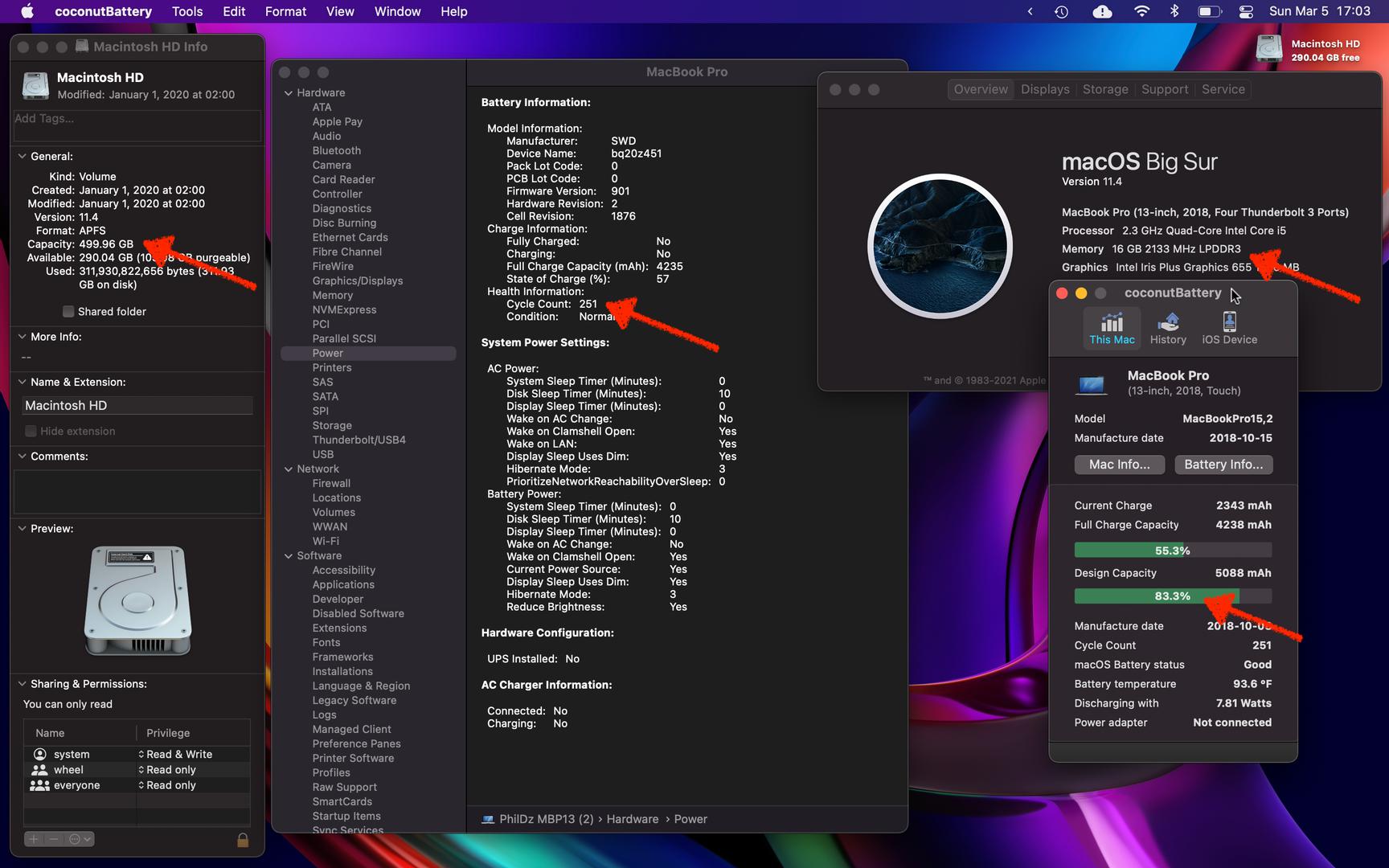Switch to Displays tab in About This Mac

click(1045, 89)
